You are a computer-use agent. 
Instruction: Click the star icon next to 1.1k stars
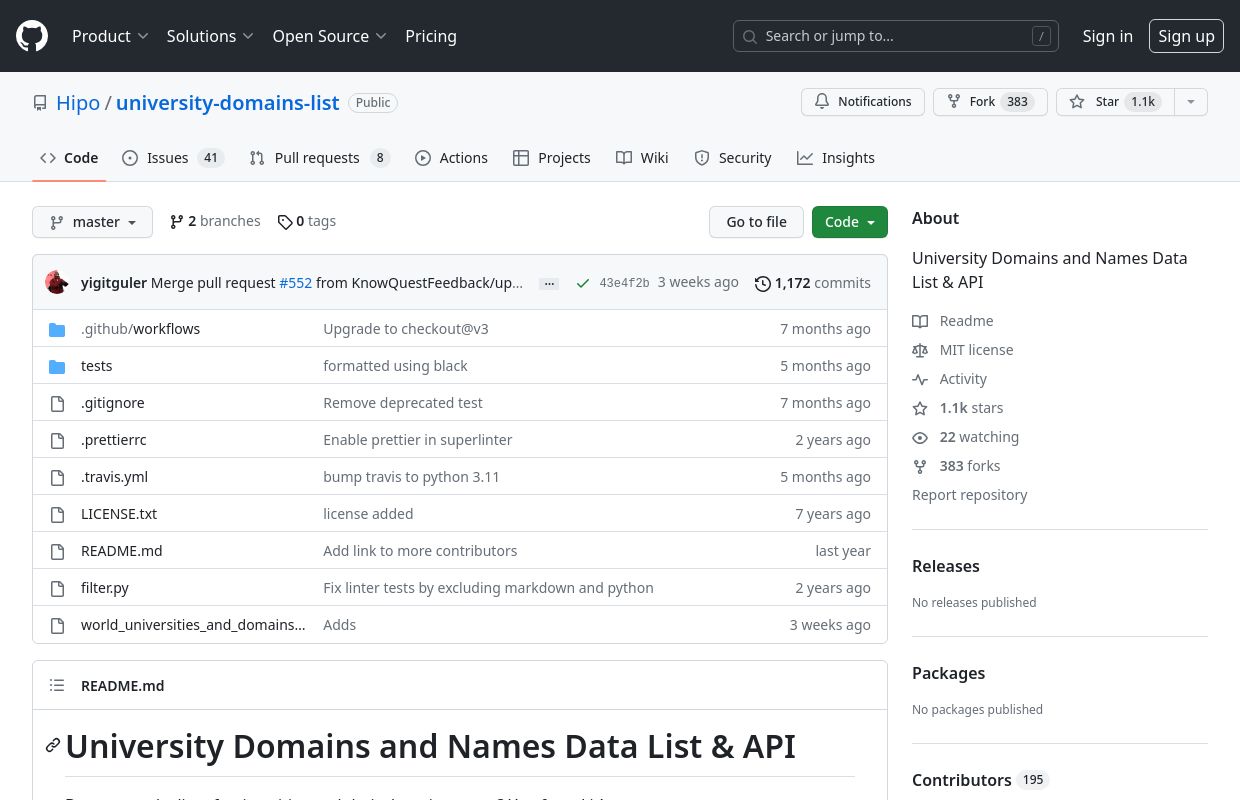[920, 408]
